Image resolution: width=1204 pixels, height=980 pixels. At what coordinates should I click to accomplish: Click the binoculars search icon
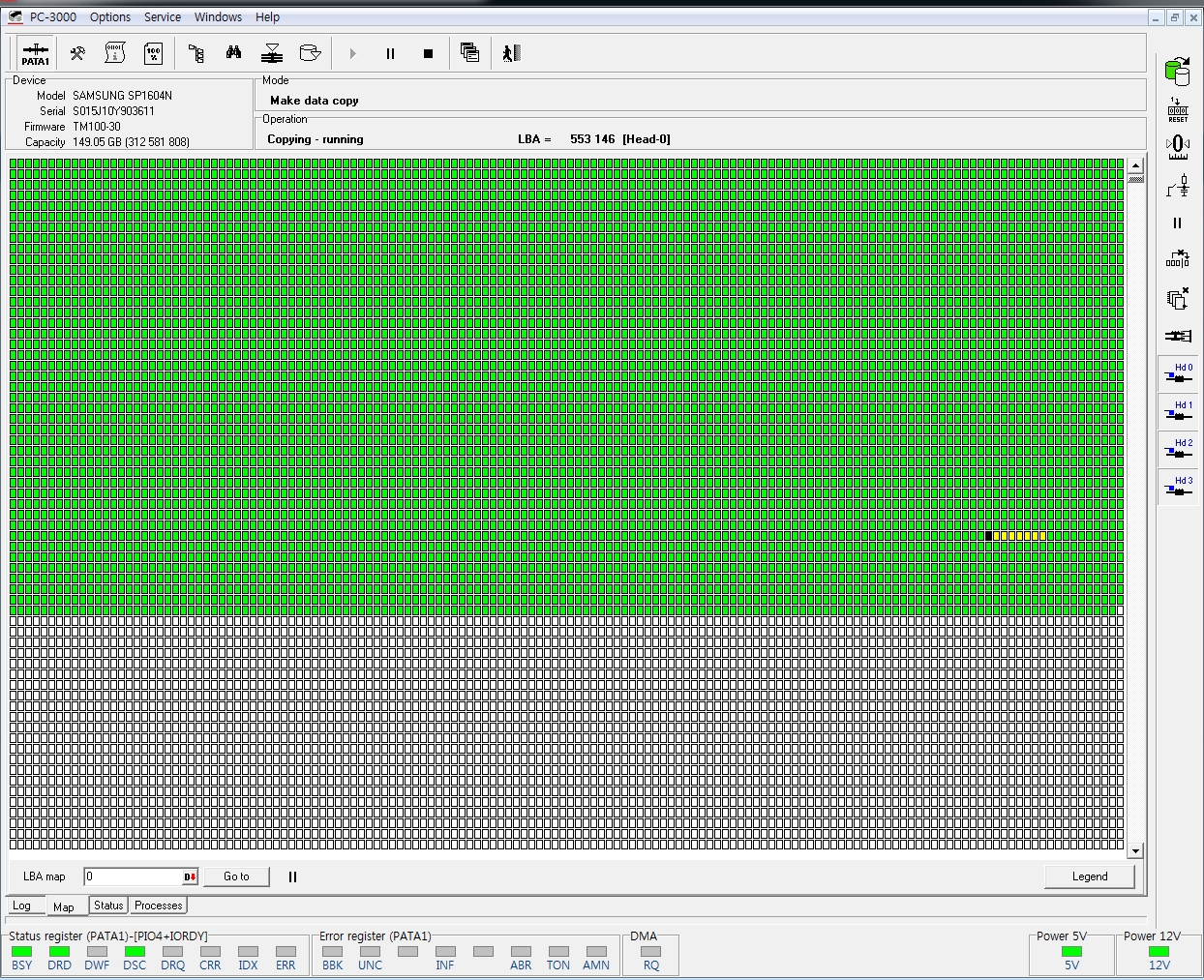[233, 53]
